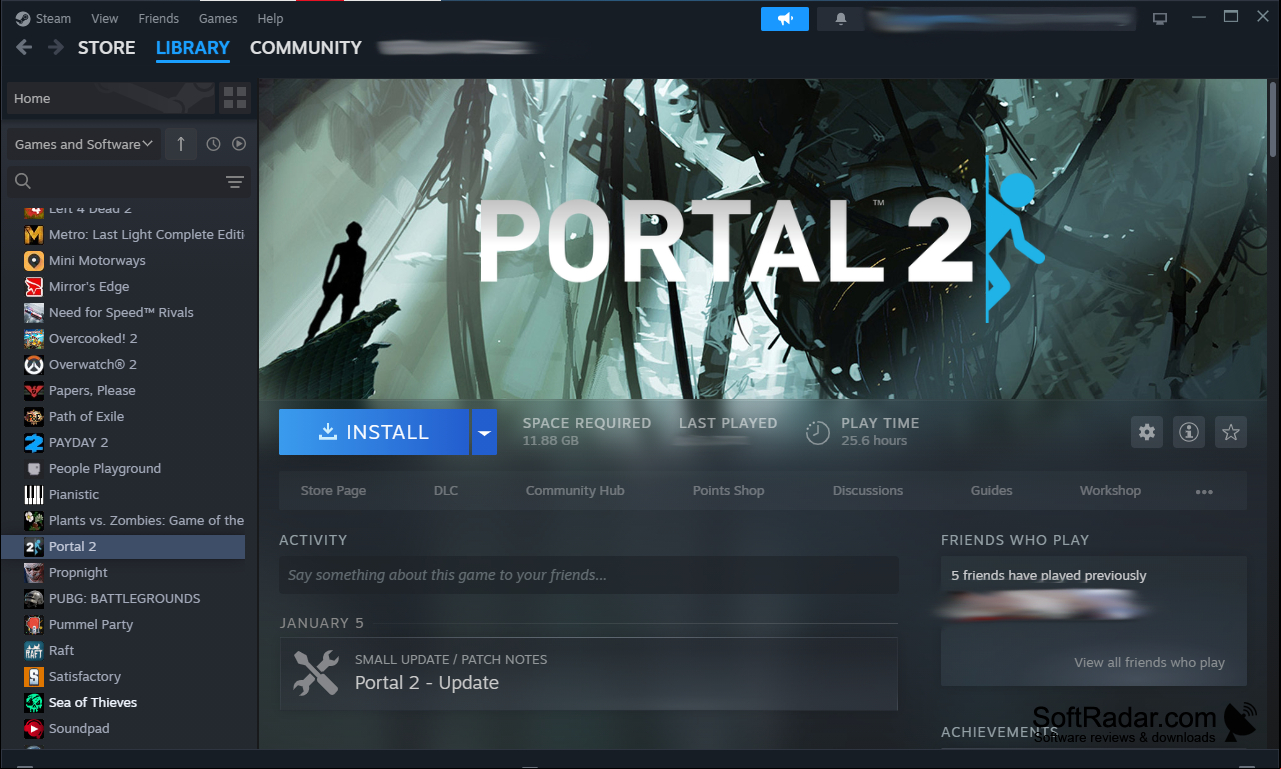Go to library Home
This screenshot has height=769, width=1281.
(x=111, y=98)
